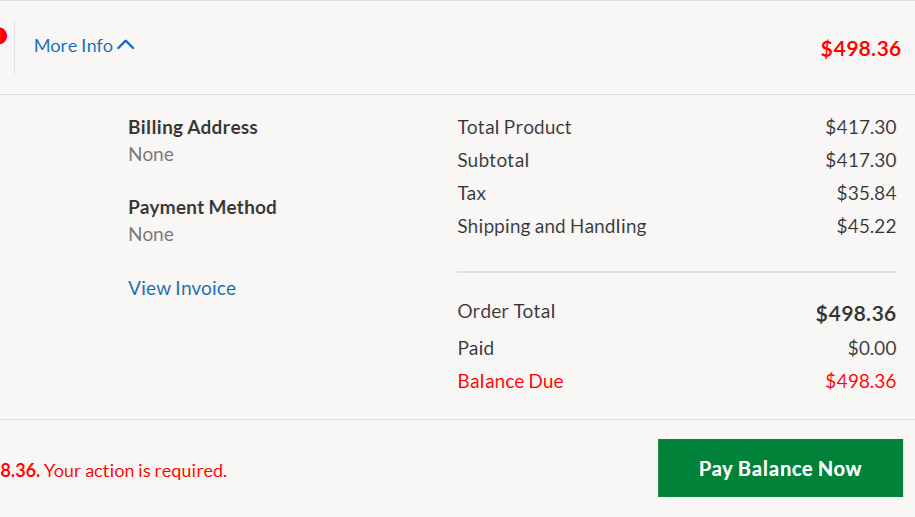Click the red $498.36 header total
Image resolution: width=915 pixels, height=517 pixels.
point(860,48)
